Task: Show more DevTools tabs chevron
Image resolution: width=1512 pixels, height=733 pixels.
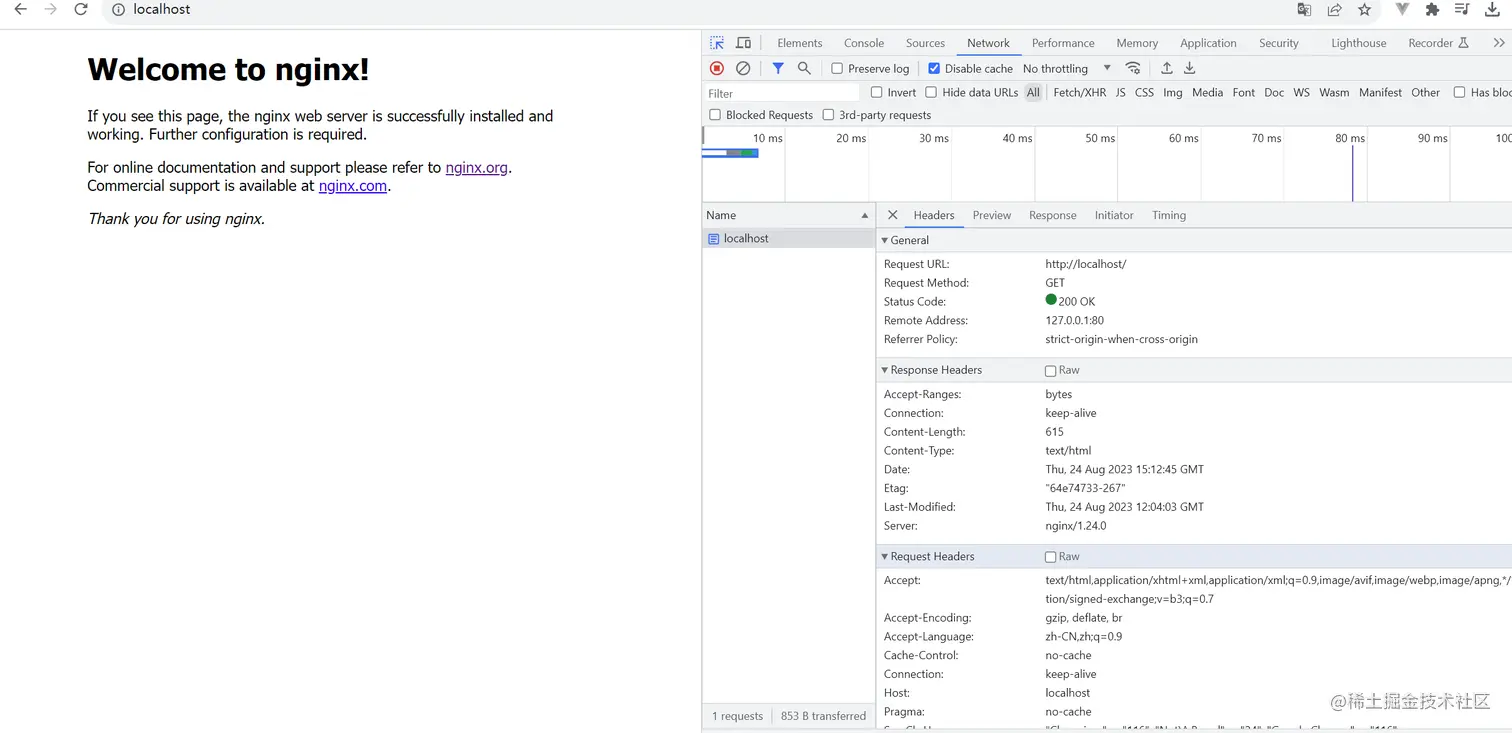Action: (1498, 43)
